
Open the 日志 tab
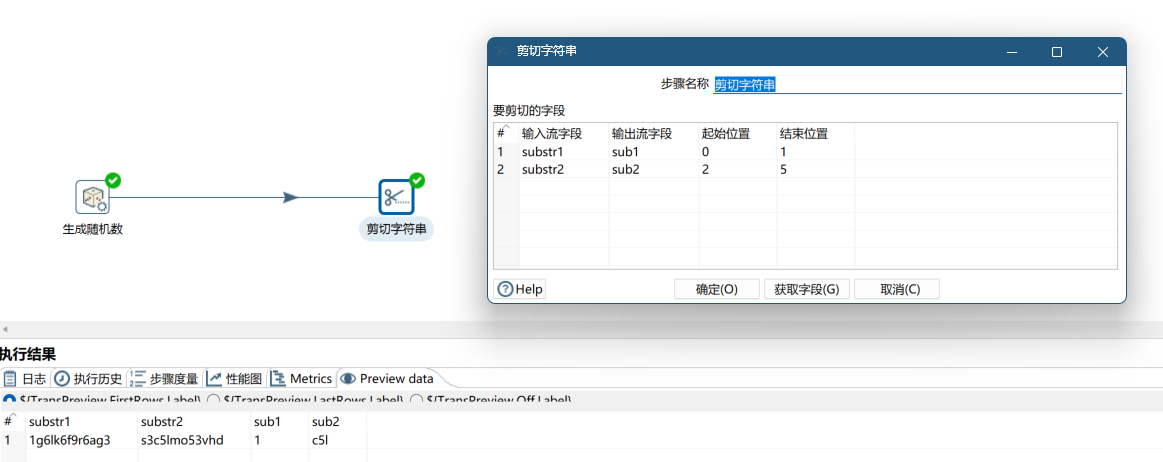[x=25, y=379]
